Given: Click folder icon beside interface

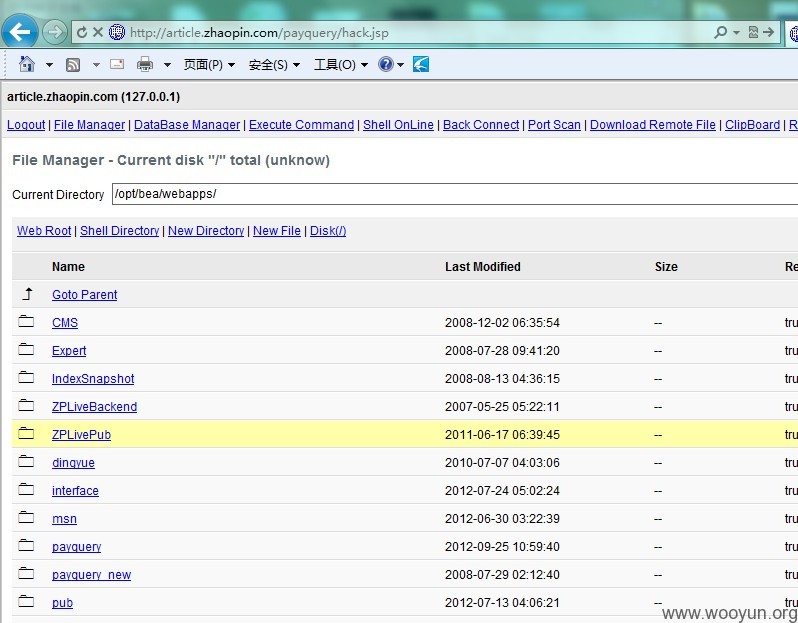Looking at the screenshot, I should (x=26, y=490).
